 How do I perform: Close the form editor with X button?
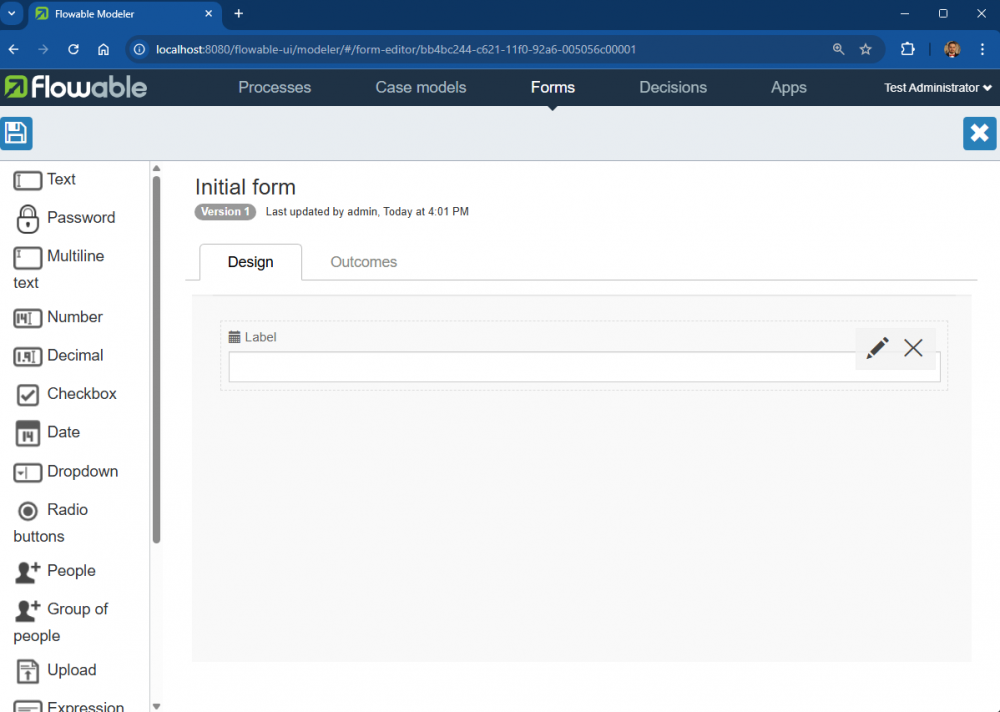(x=979, y=133)
